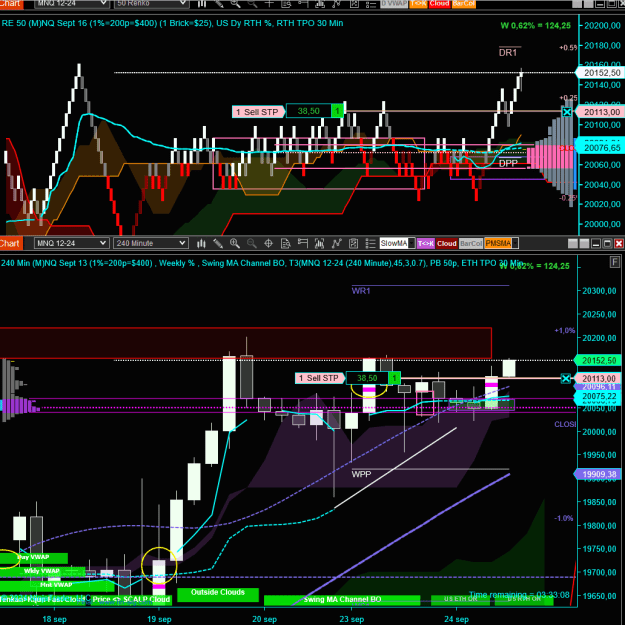Toggle the orange T<>K button in Renko toolbar
The image size is (625, 625).
[418, 3]
